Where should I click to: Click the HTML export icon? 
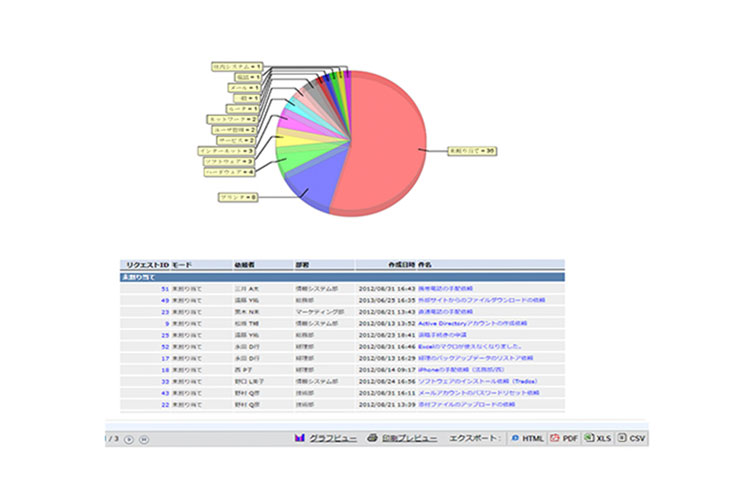coord(514,438)
